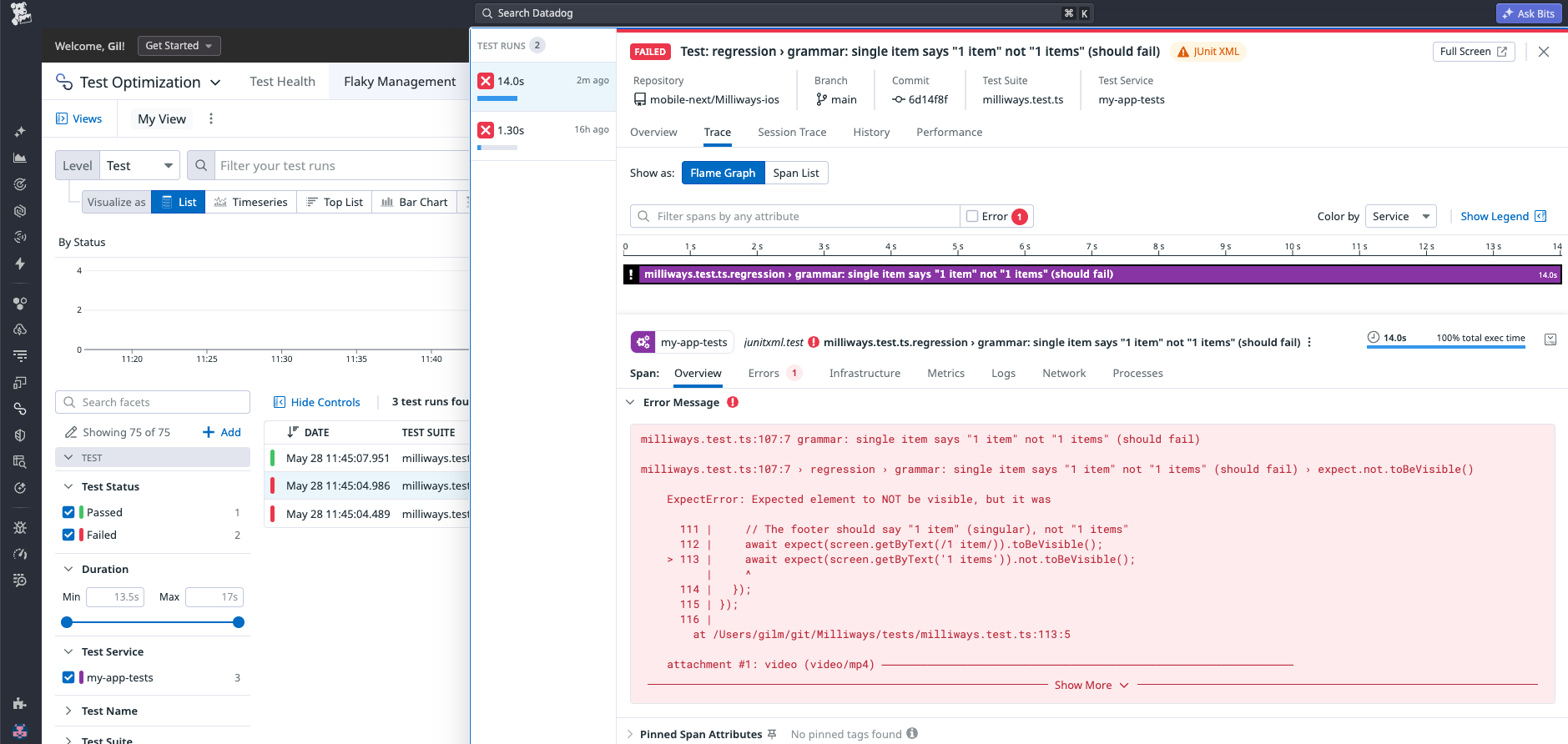Select the failed 1.30s test run

[543, 136]
